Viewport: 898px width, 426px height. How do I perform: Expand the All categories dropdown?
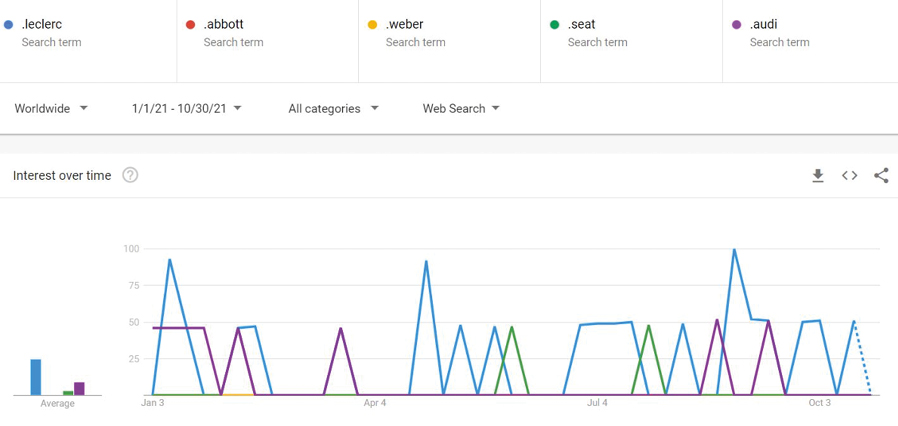click(x=333, y=108)
